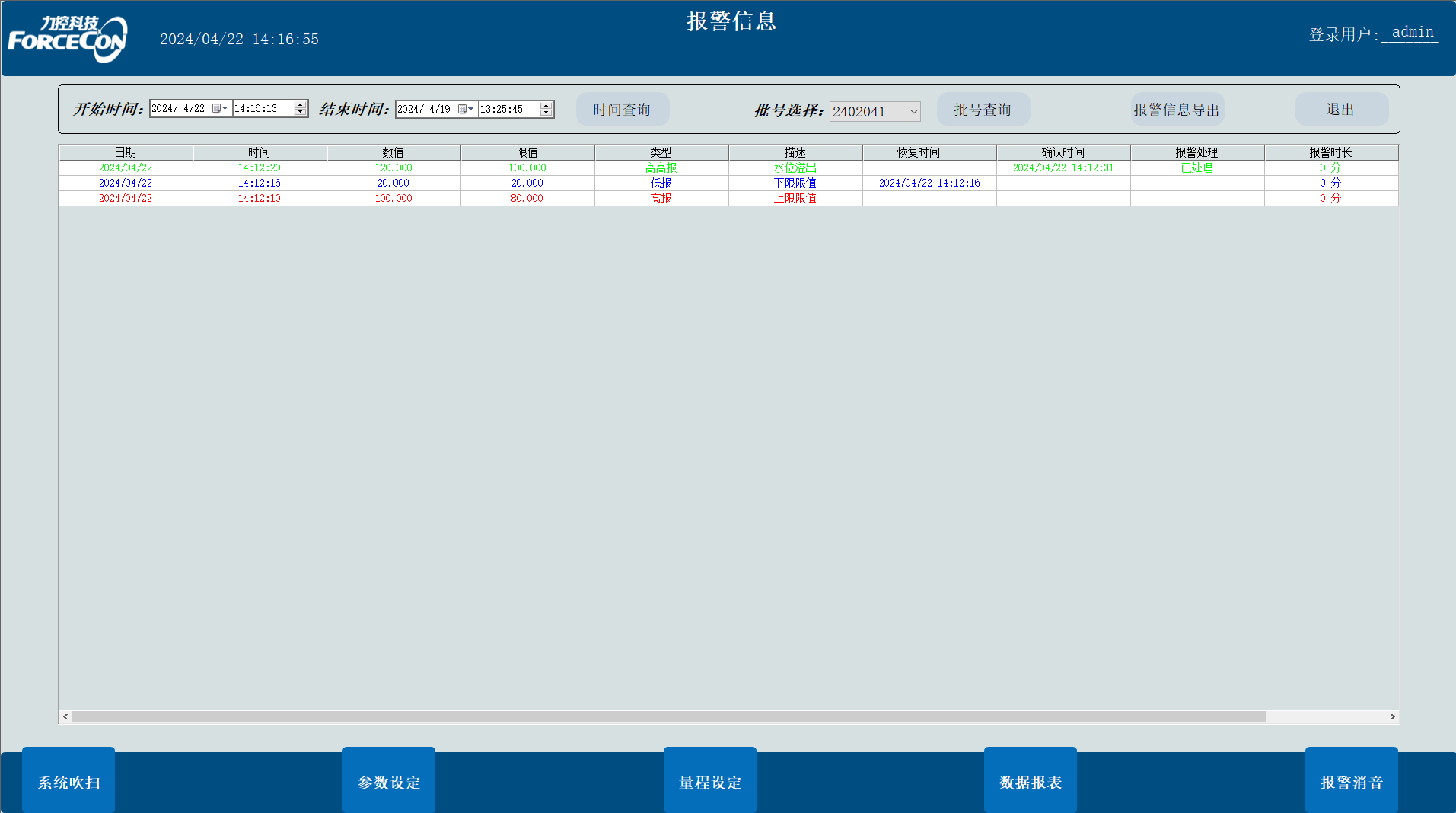Export alarms with 报警信息导出 button
1456x813 pixels.
tap(1176, 110)
